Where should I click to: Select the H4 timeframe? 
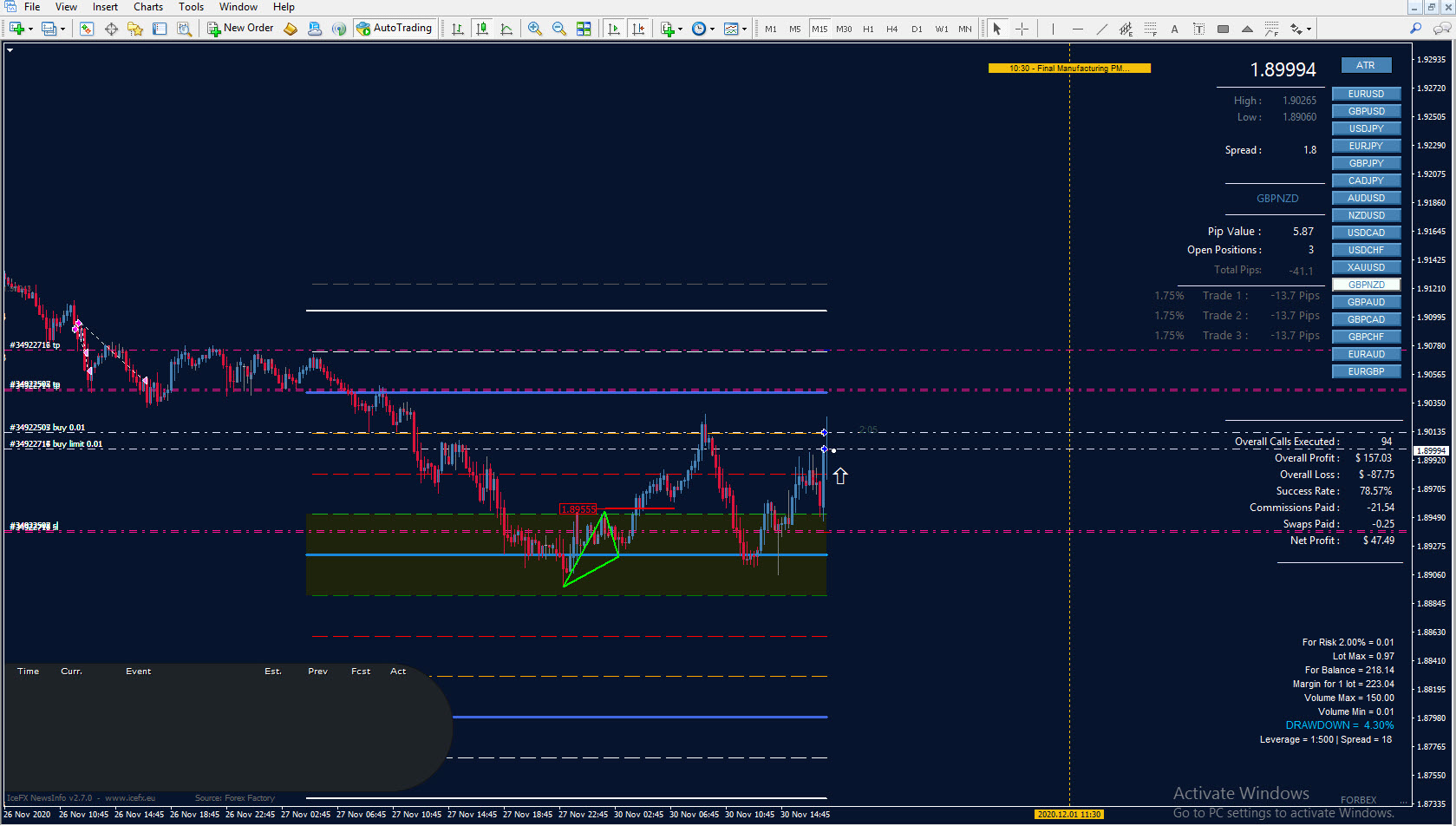(x=891, y=29)
